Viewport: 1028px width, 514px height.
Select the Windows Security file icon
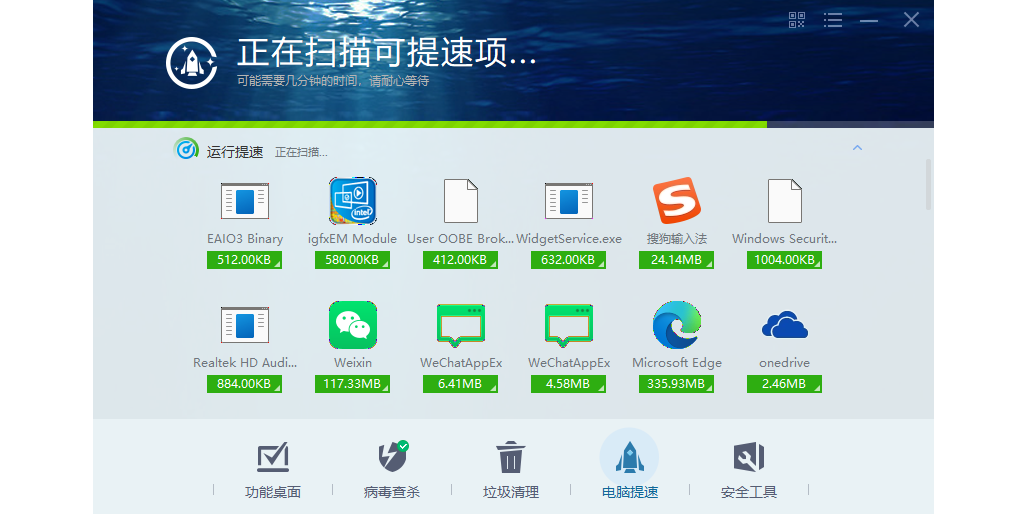(x=785, y=201)
